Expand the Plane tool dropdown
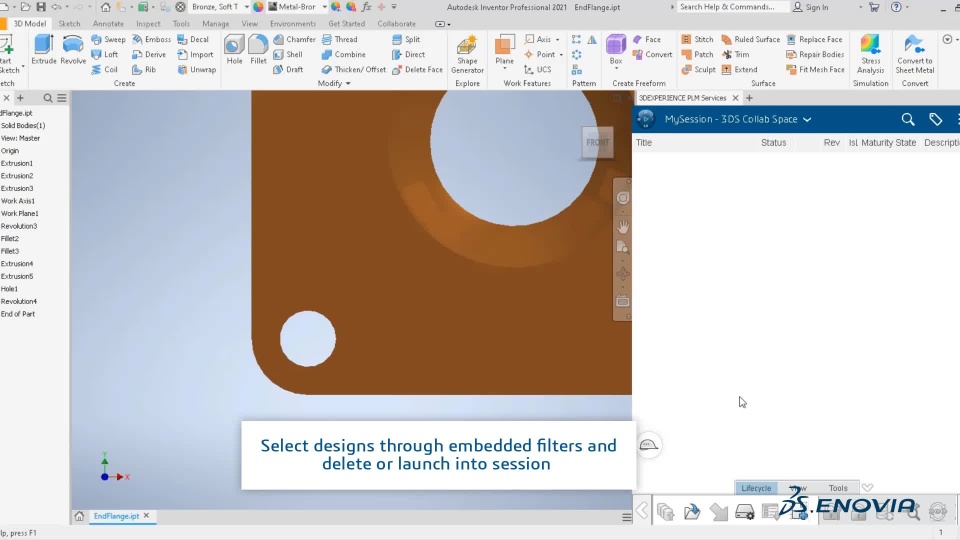 click(x=504, y=69)
